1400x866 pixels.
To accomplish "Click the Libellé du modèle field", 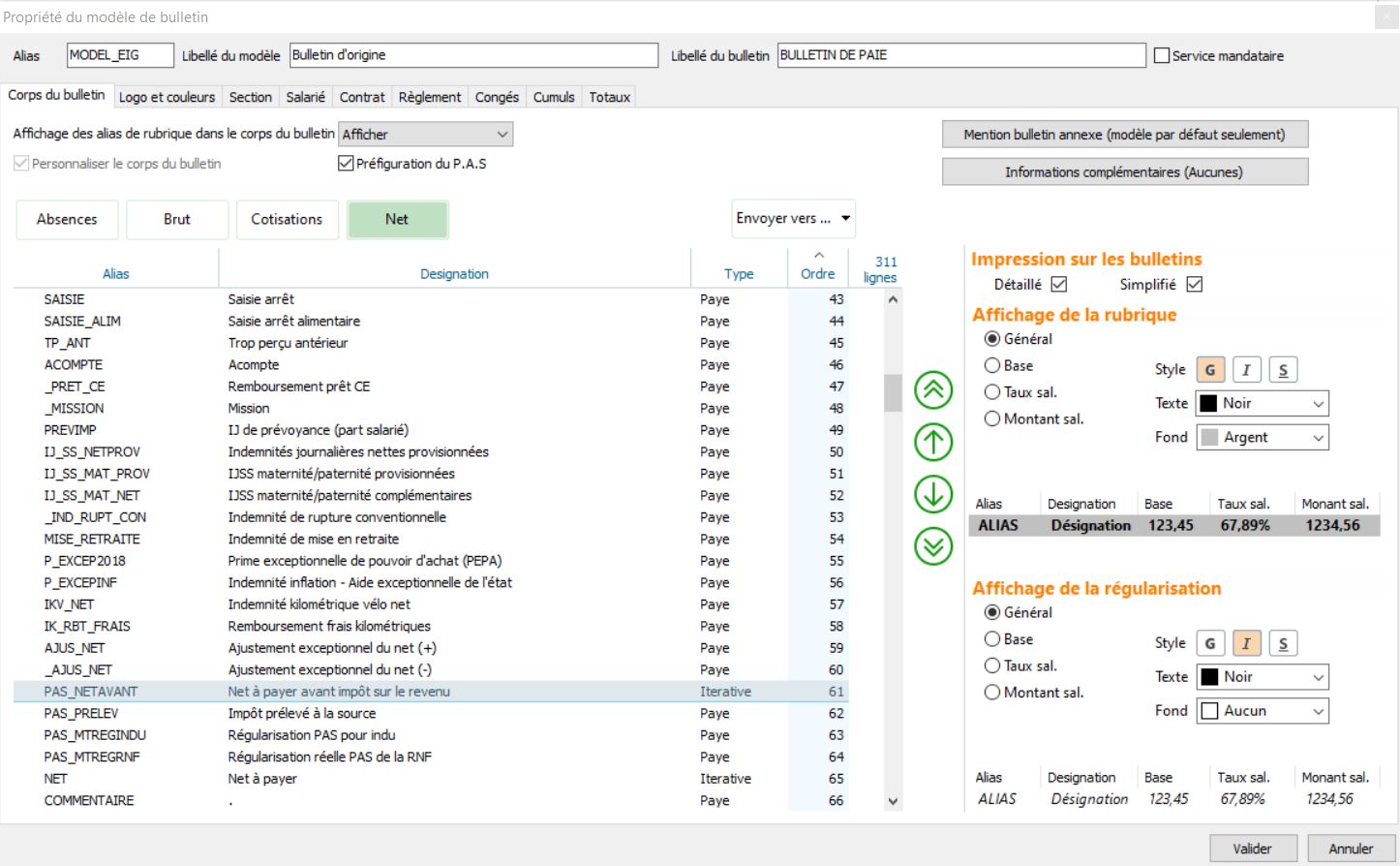I will (x=473, y=55).
